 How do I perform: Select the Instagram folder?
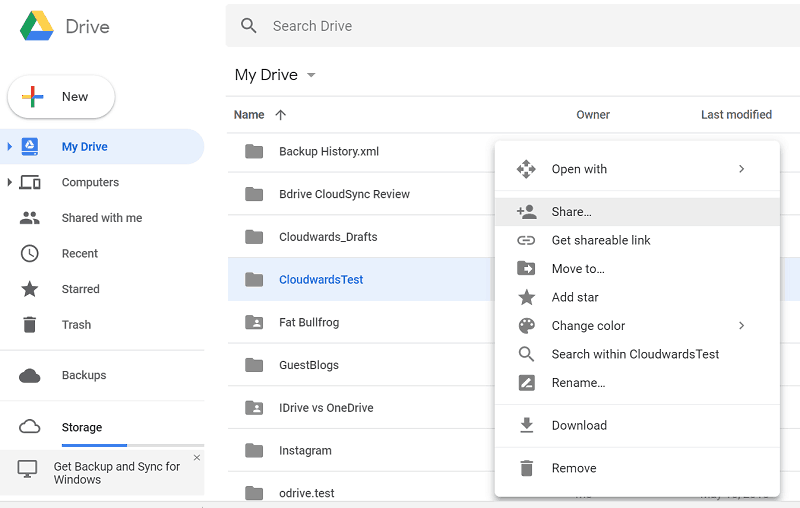click(x=361, y=450)
